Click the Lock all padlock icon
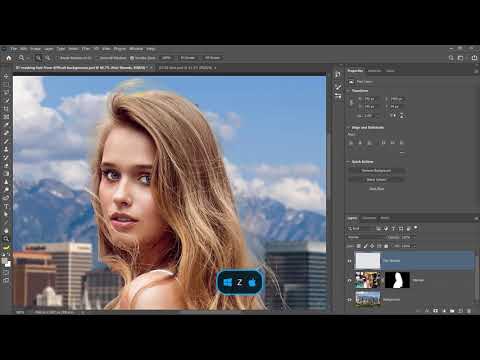480x360 pixels. (x=386, y=246)
